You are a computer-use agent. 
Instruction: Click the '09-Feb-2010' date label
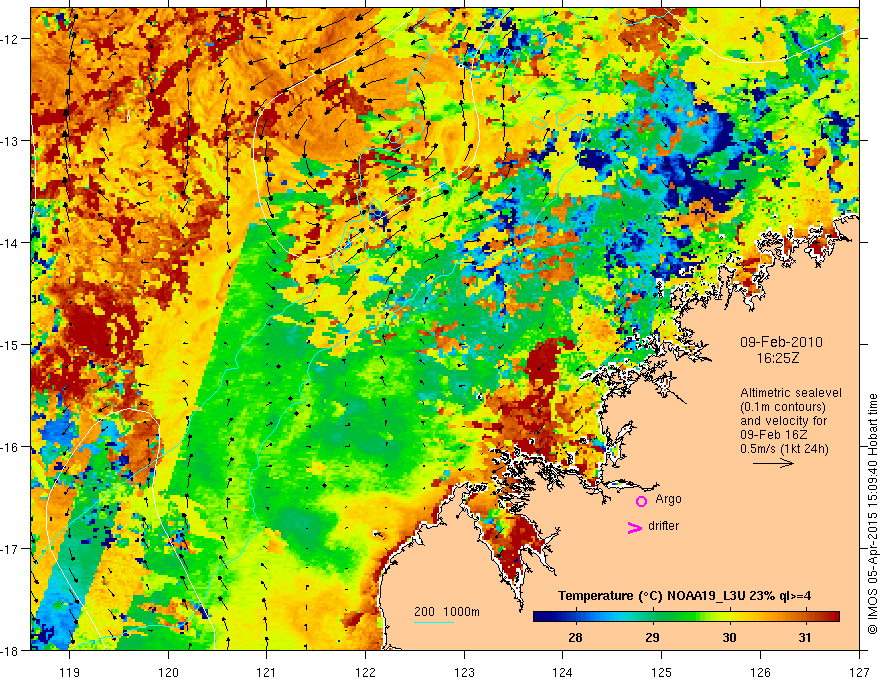[x=781, y=342]
